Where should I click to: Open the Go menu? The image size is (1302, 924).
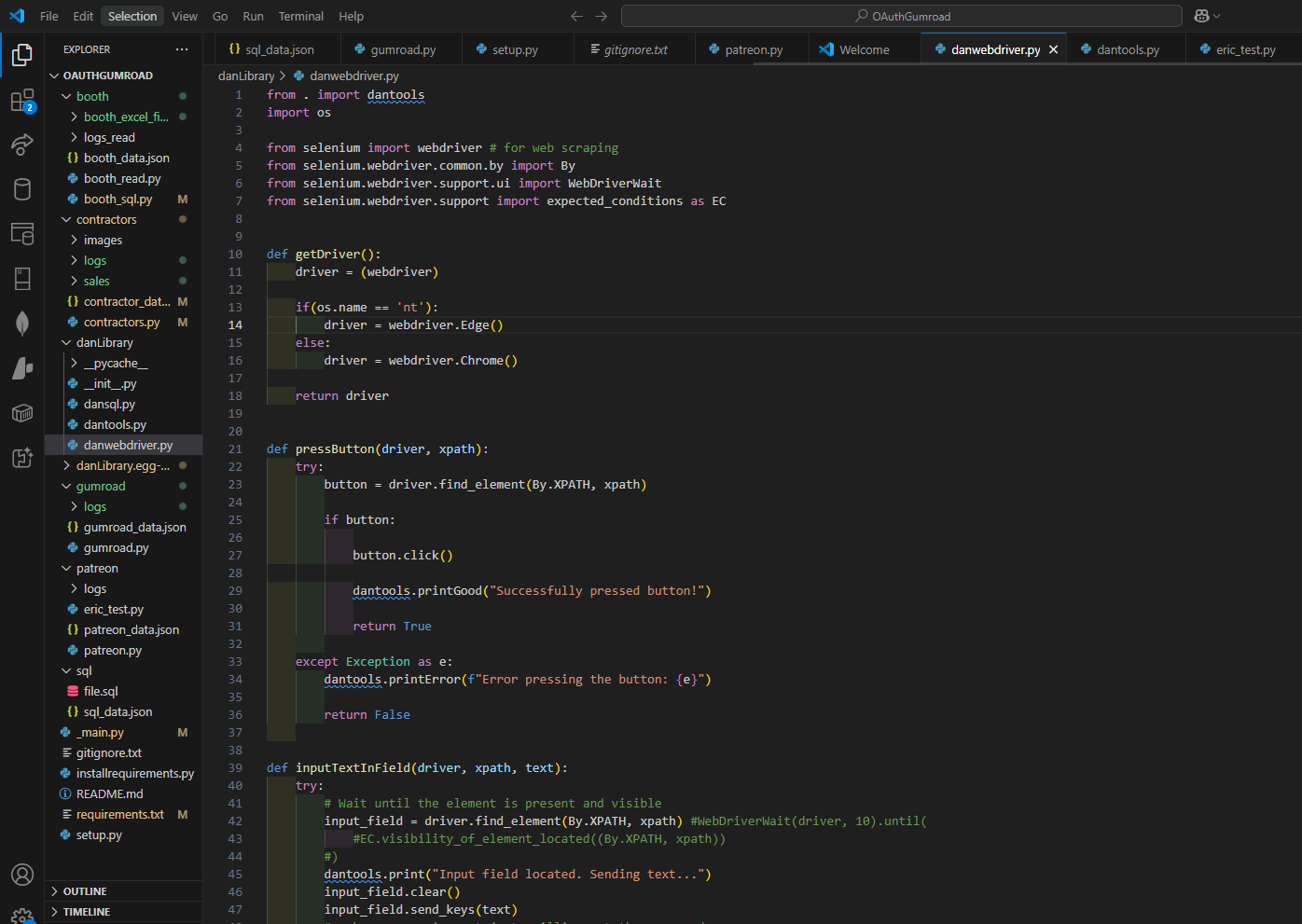point(220,16)
